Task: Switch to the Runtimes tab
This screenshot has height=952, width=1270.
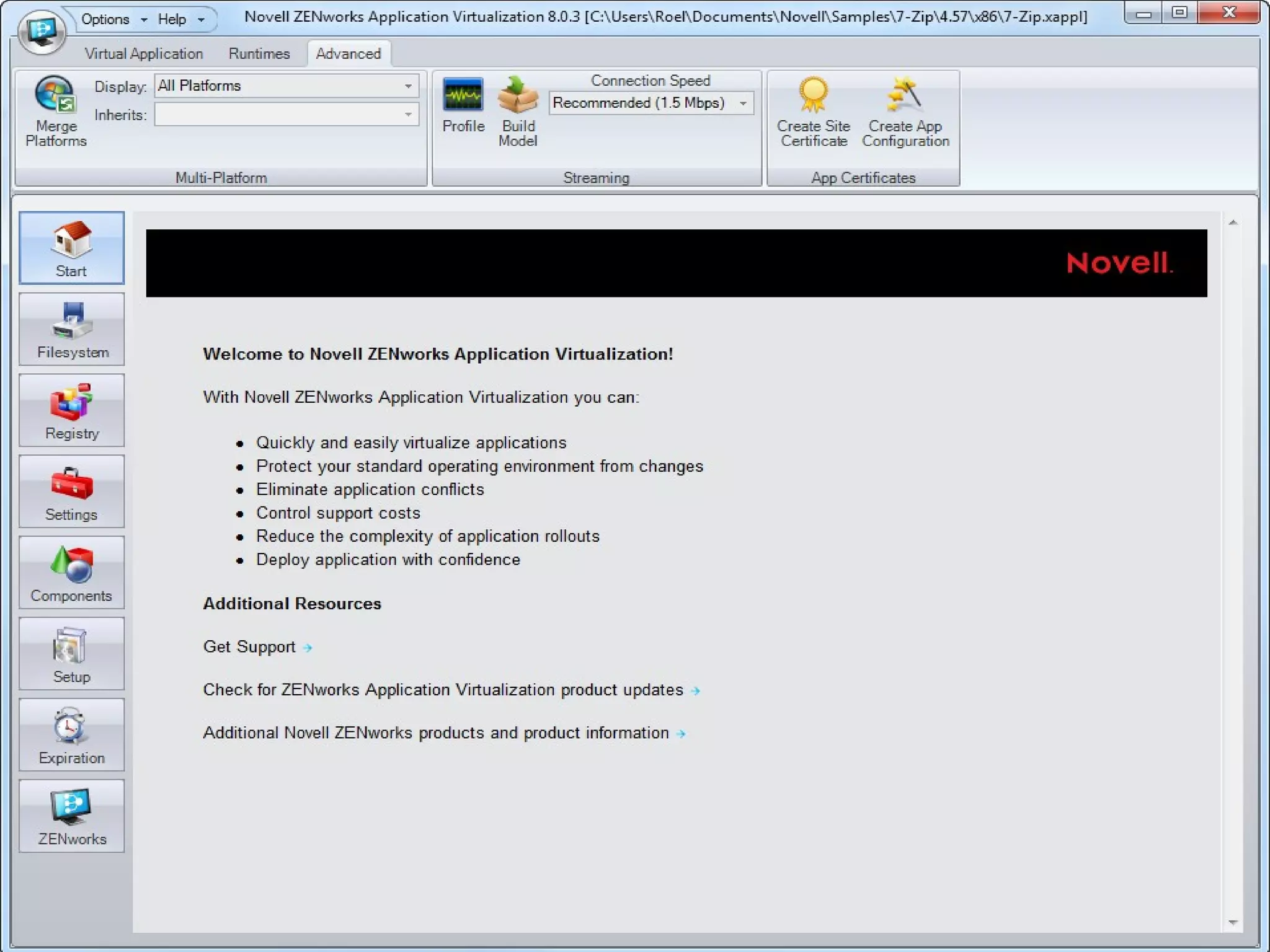Action: [x=259, y=54]
